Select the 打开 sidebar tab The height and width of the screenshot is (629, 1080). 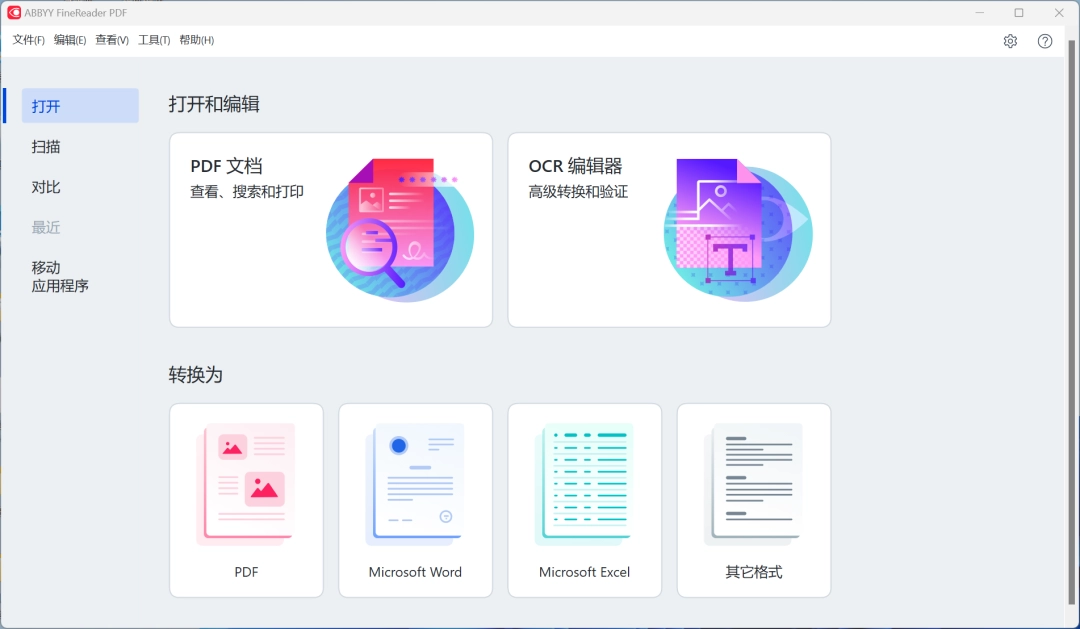[x=80, y=105]
